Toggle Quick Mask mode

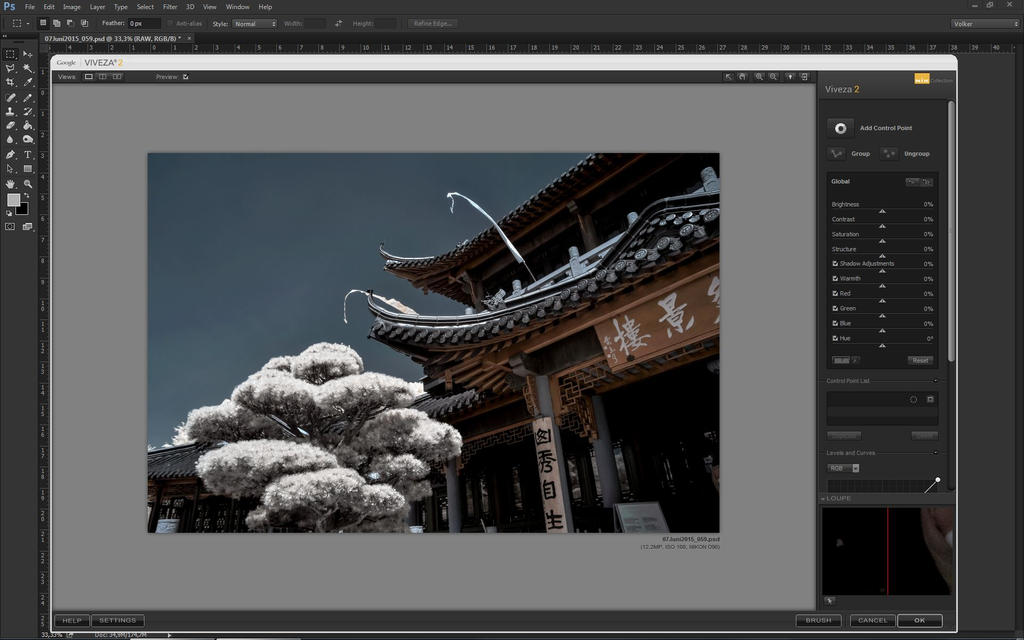pos(10,227)
